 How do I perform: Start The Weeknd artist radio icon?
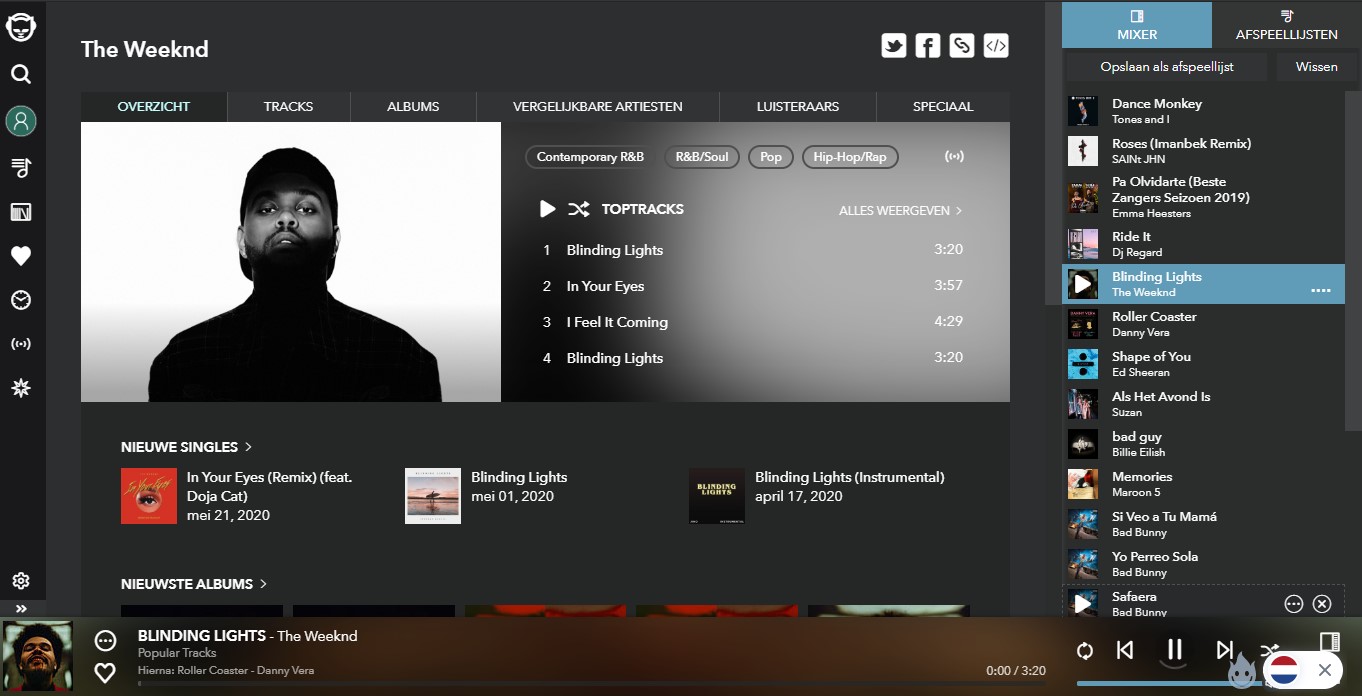(954, 157)
